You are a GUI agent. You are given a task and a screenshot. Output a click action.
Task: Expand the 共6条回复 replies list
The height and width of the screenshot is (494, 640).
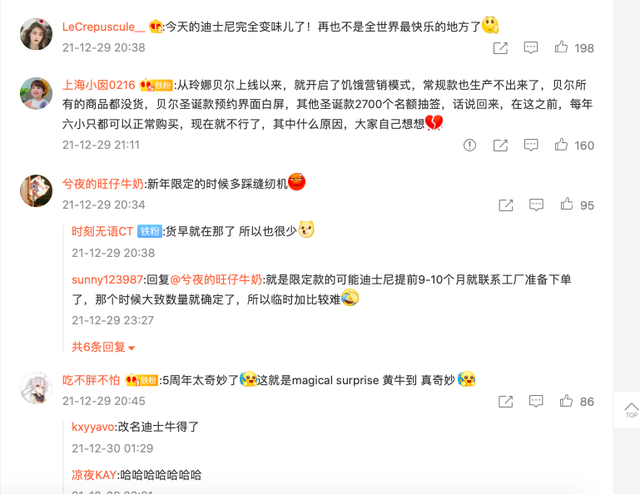pyautogui.click(x=103, y=347)
